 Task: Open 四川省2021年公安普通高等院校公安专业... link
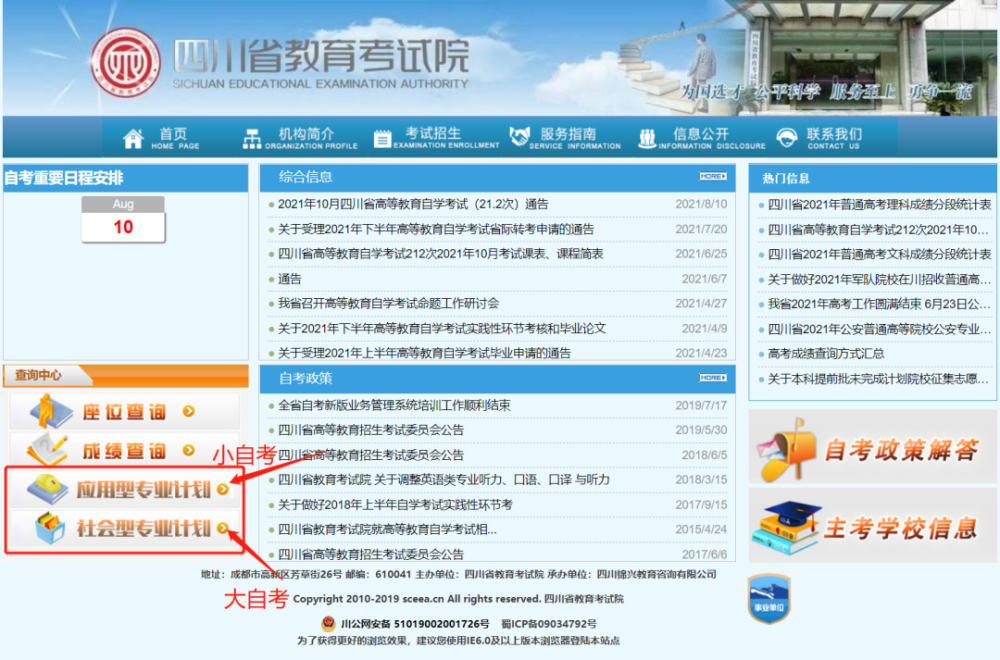click(x=878, y=329)
